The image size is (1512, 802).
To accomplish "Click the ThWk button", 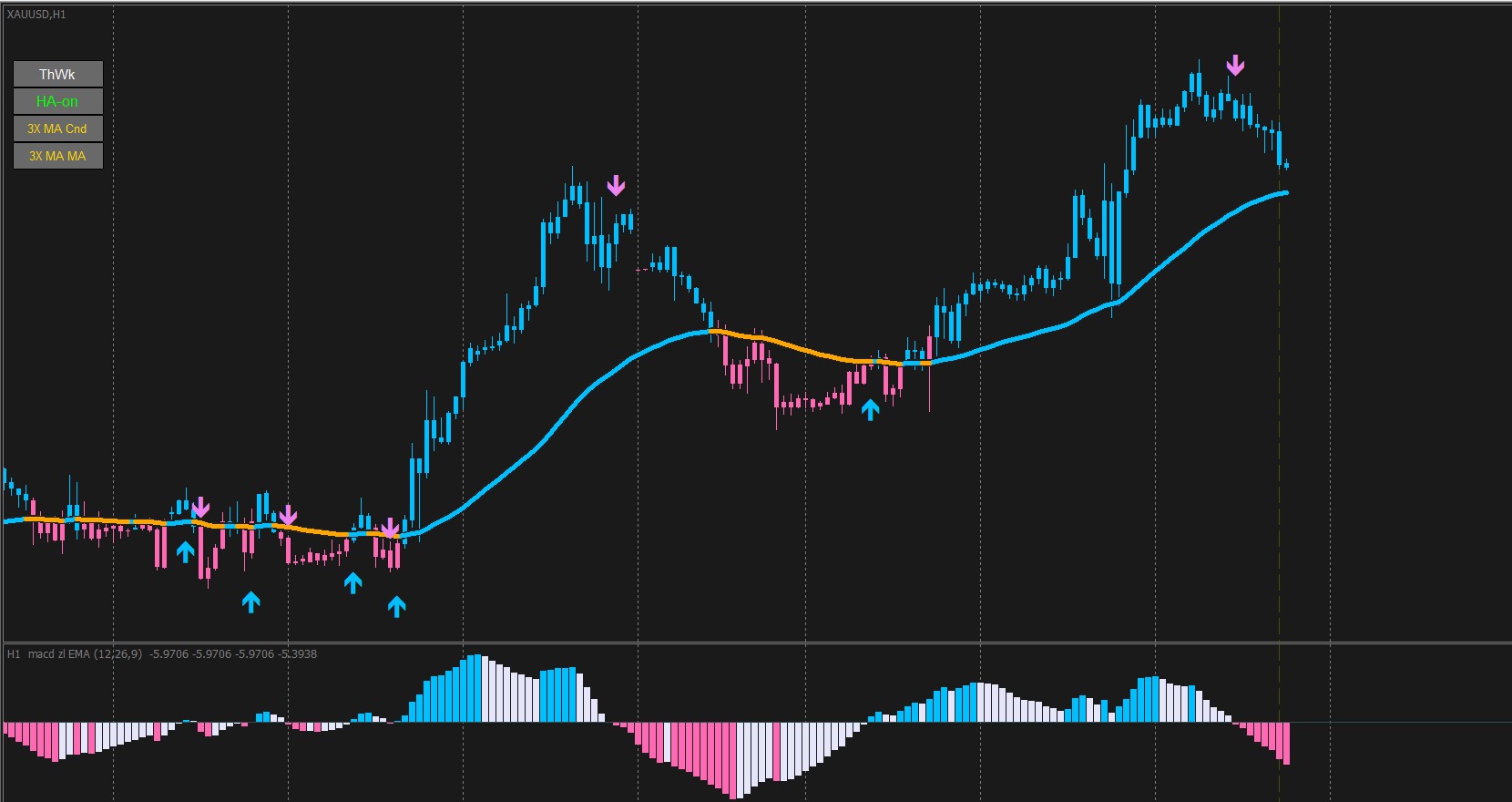I will (x=57, y=75).
